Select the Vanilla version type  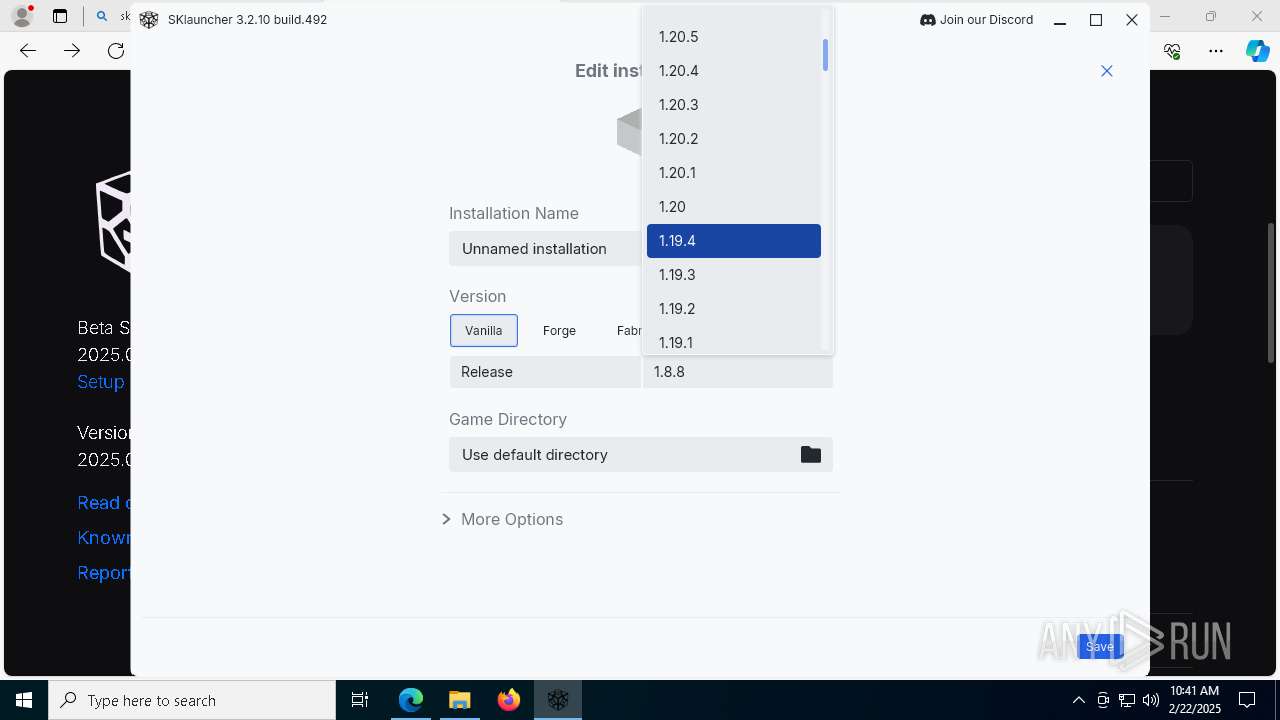[484, 331]
